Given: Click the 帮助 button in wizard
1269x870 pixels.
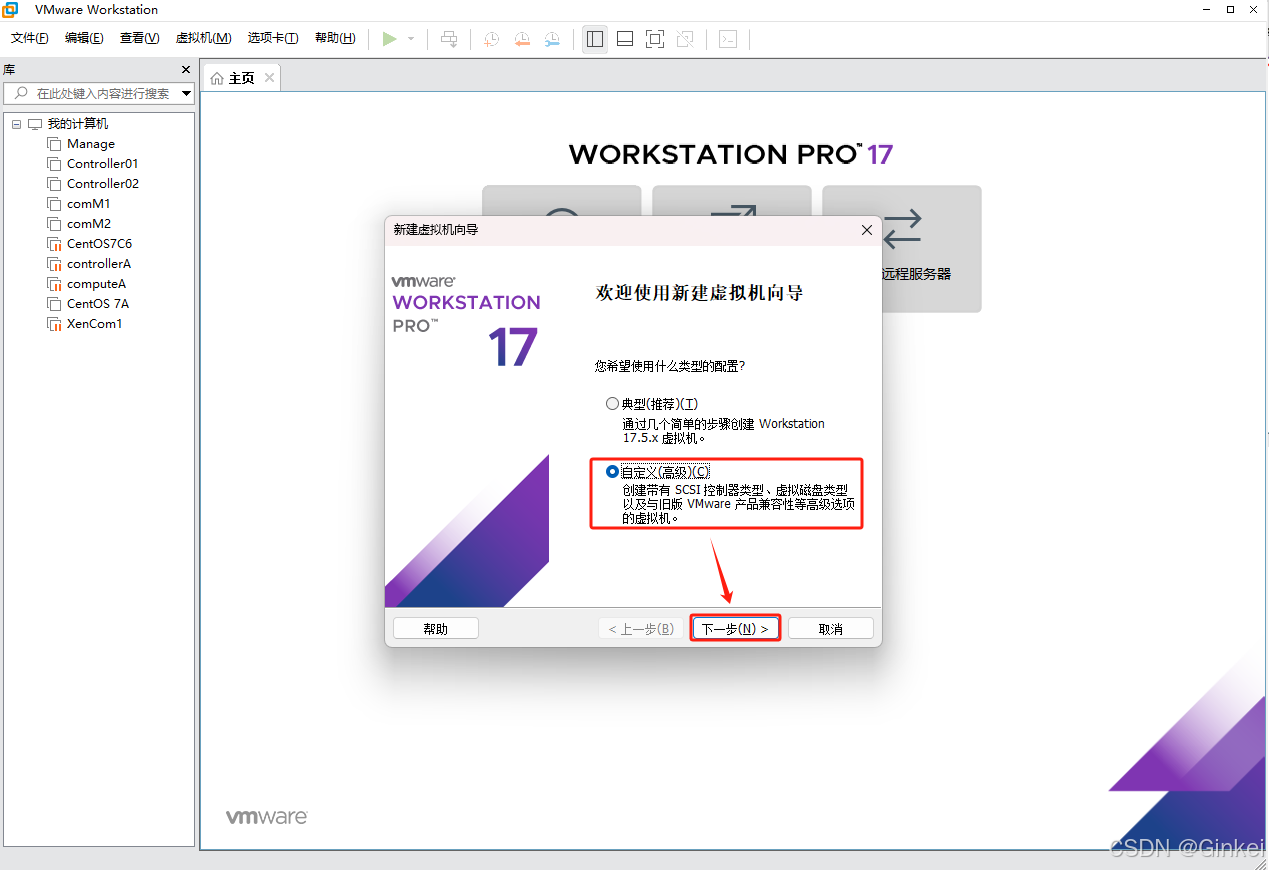Looking at the screenshot, I should click(x=436, y=629).
